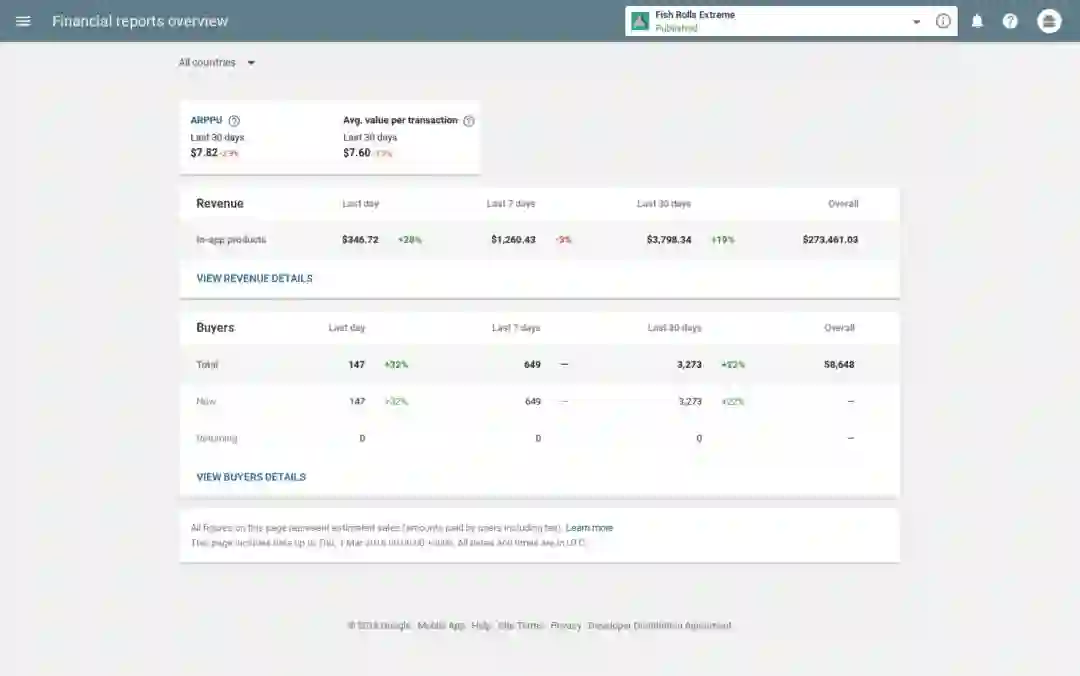
Task: Click the $7.82 ARPPU value
Action: pos(204,153)
